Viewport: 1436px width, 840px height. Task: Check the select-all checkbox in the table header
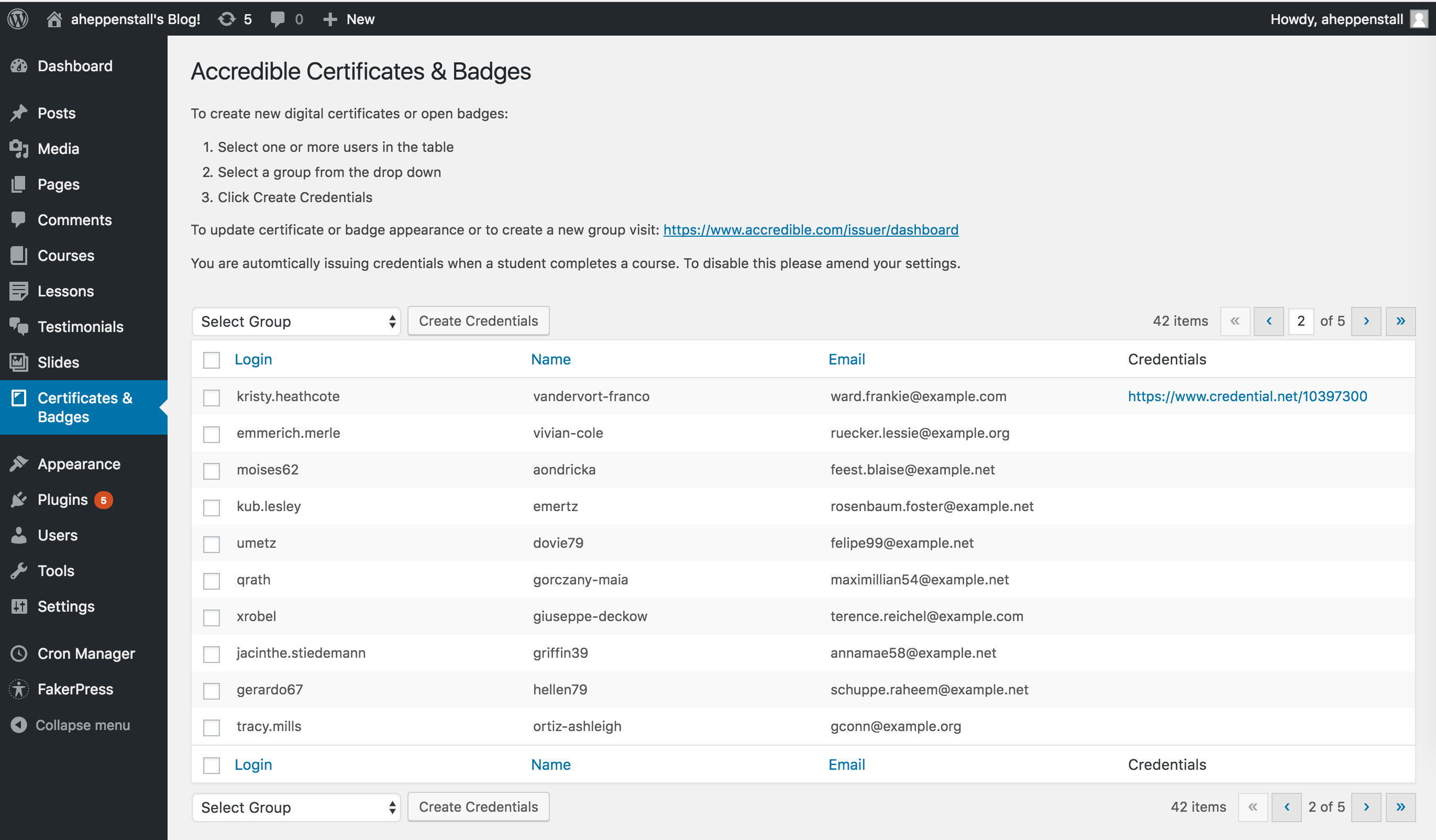point(212,360)
